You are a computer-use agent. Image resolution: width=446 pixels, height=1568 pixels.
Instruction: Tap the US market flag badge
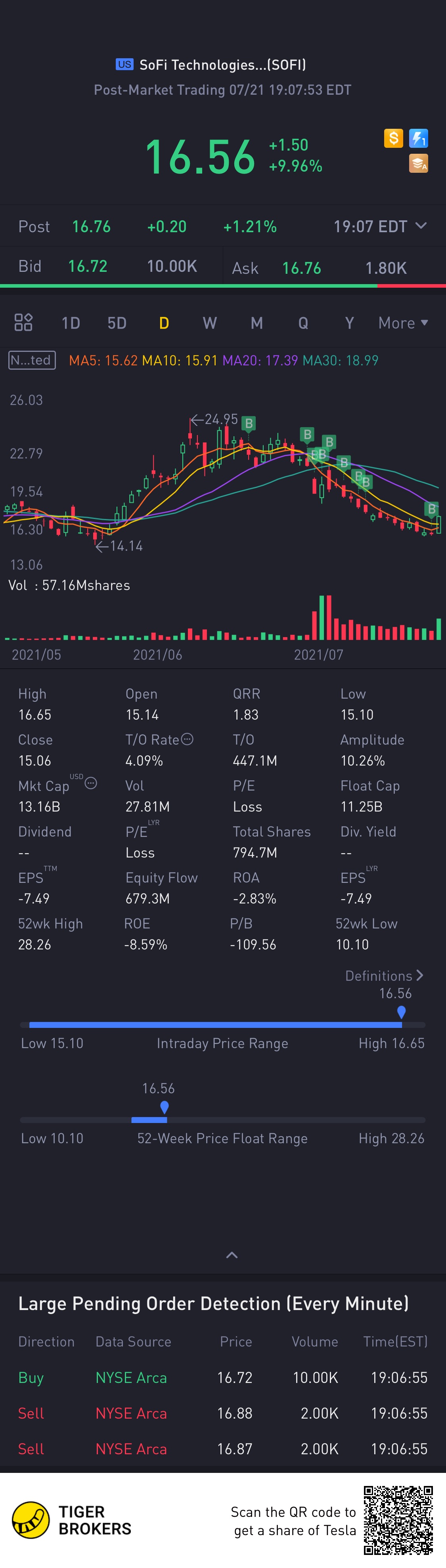[x=124, y=65]
